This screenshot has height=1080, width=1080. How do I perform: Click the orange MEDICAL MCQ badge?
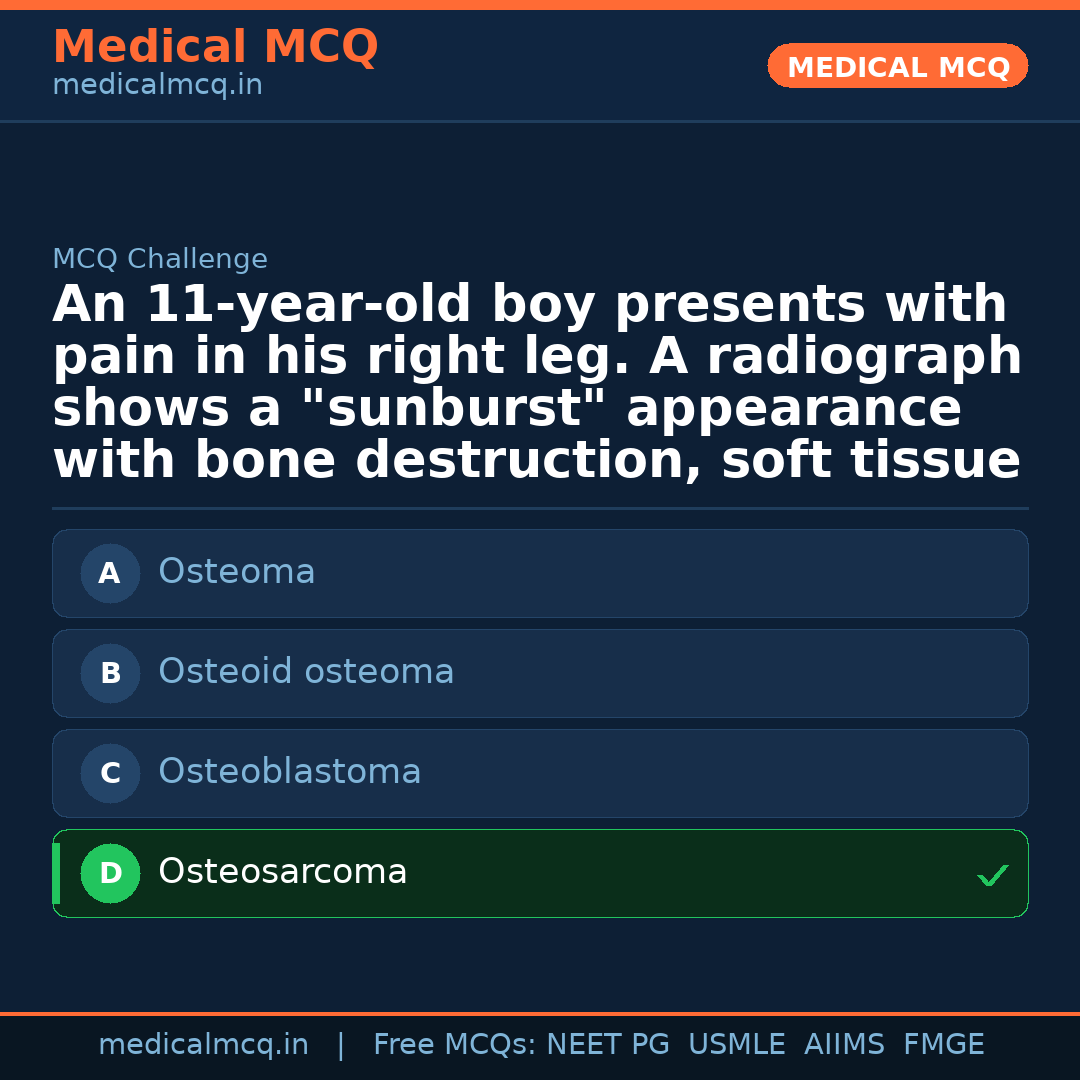pos(897,66)
